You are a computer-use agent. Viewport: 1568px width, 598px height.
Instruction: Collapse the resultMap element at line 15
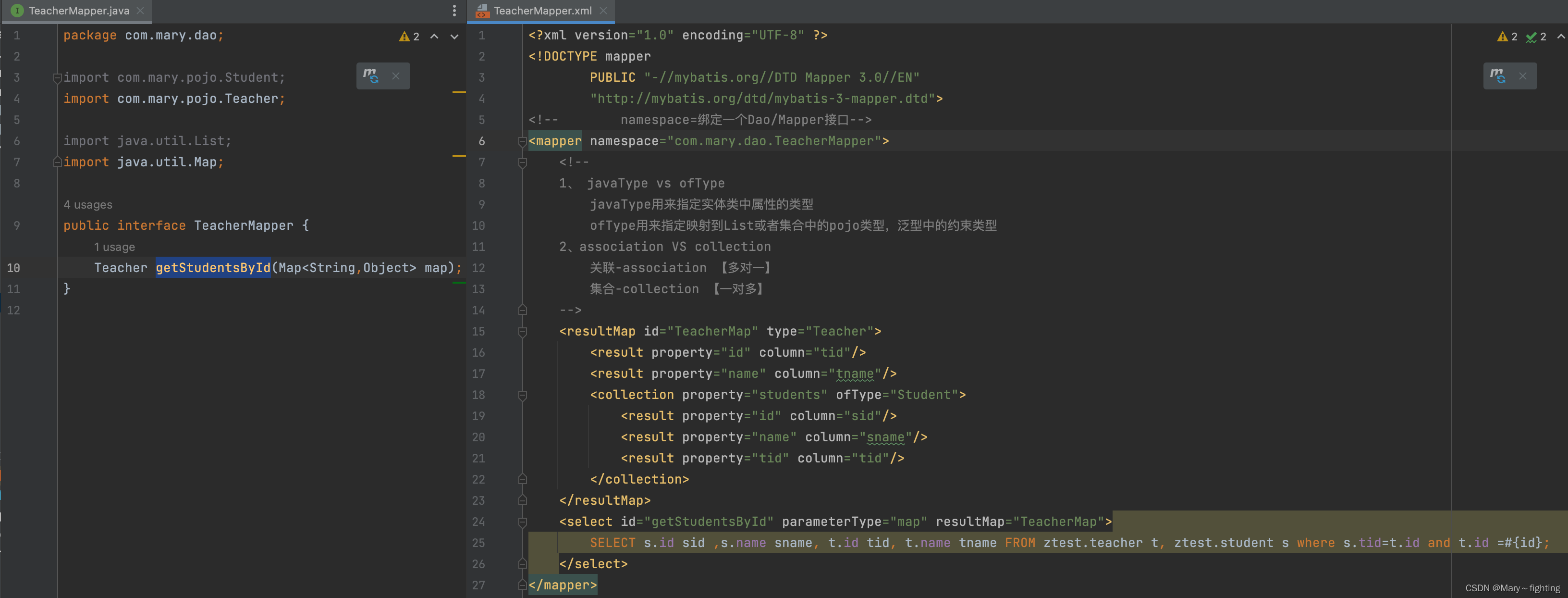click(522, 332)
